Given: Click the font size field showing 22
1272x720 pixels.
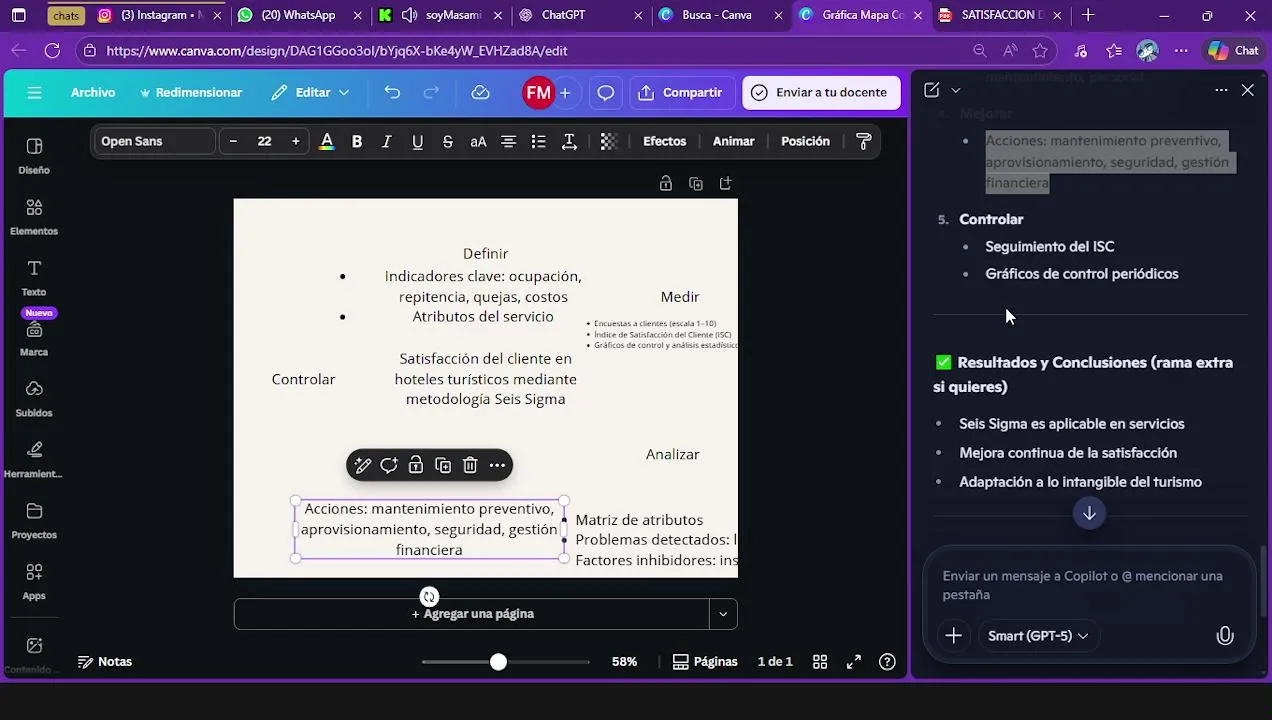Looking at the screenshot, I should (264, 141).
